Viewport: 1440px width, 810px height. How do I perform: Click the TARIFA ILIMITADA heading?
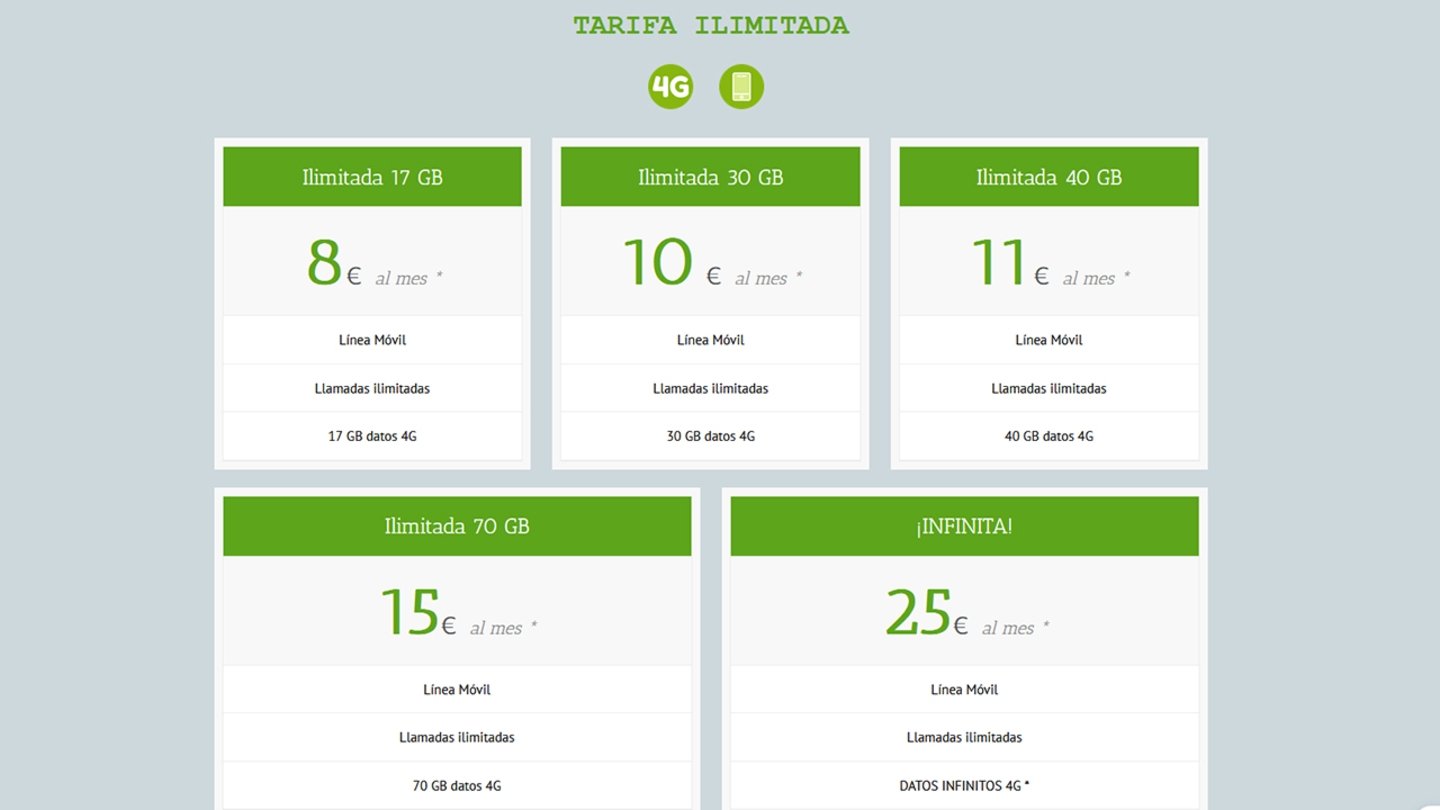pos(711,25)
